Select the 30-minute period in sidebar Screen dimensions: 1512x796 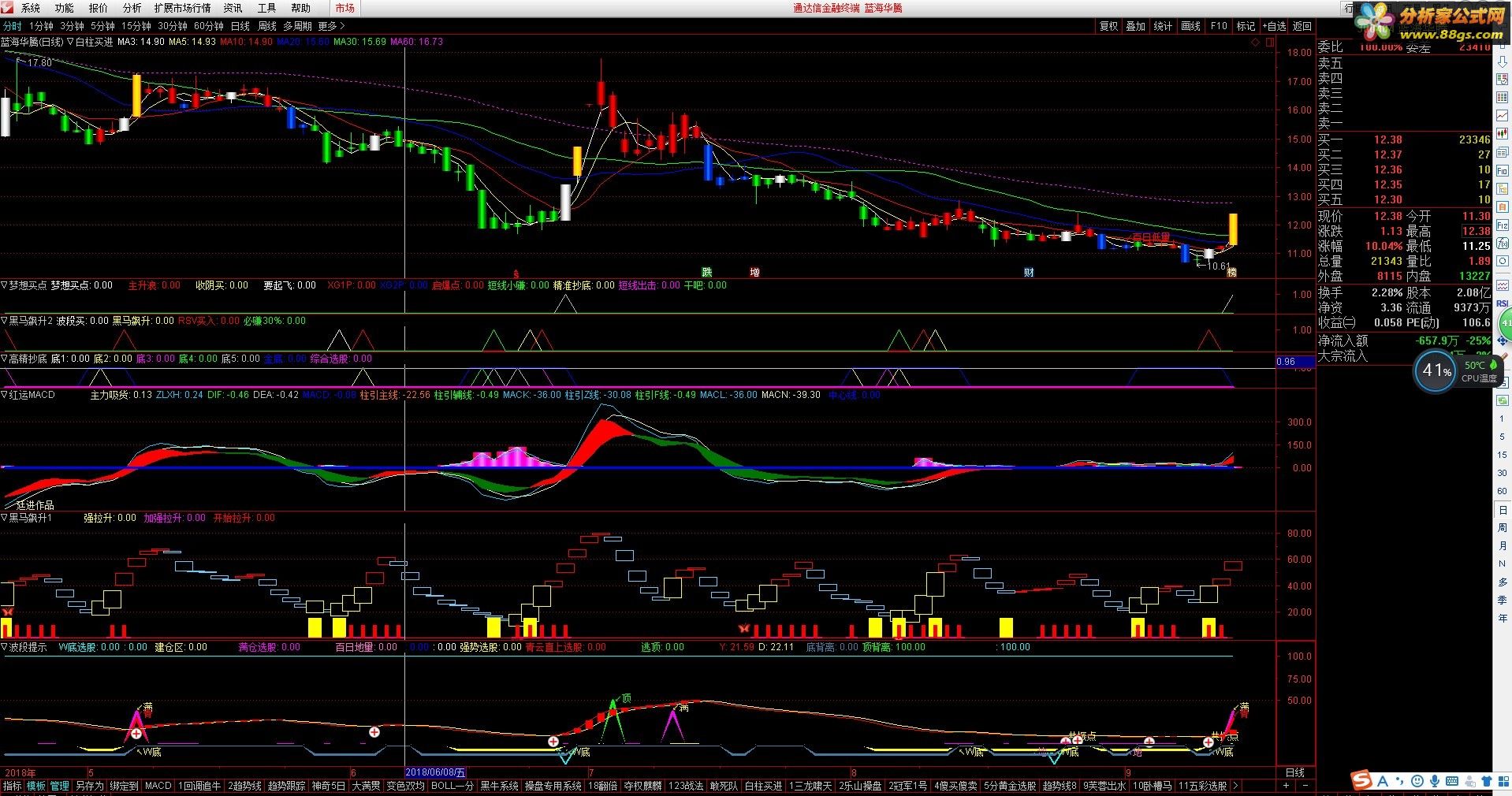click(x=1502, y=473)
